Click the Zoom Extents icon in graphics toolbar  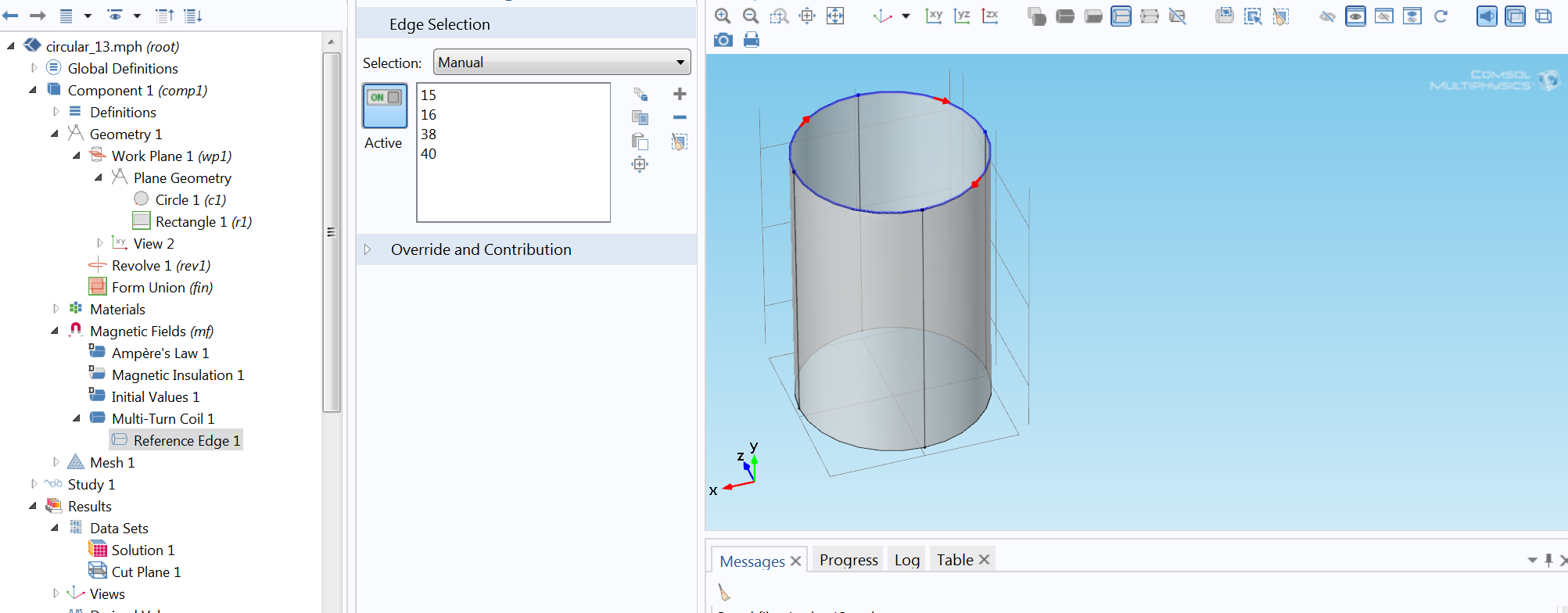[x=835, y=16]
